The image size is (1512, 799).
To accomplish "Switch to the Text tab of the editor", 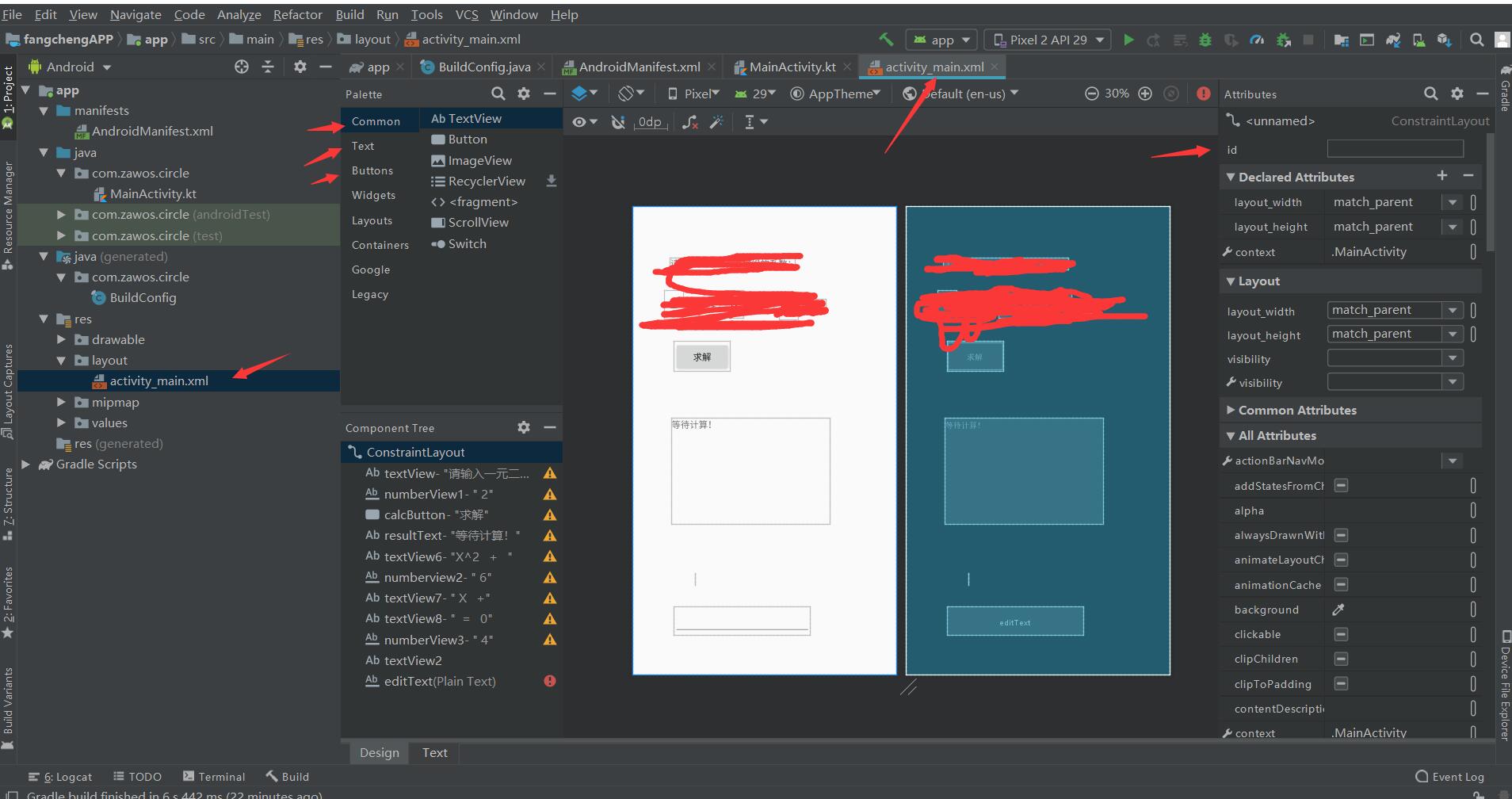I will (x=433, y=752).
